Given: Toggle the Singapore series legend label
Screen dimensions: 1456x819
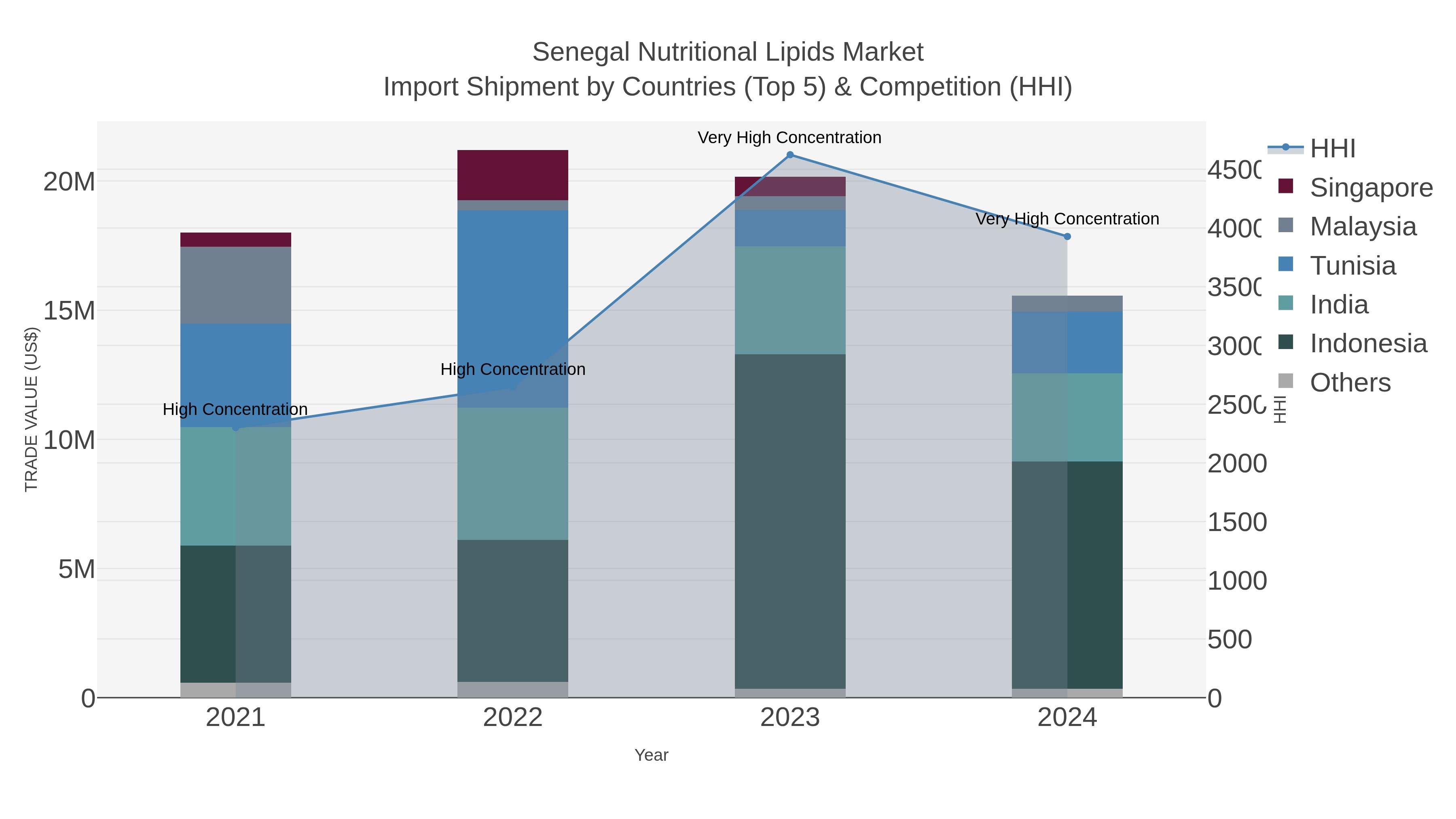Looking at the screenshot, I should coord(1372,188).
